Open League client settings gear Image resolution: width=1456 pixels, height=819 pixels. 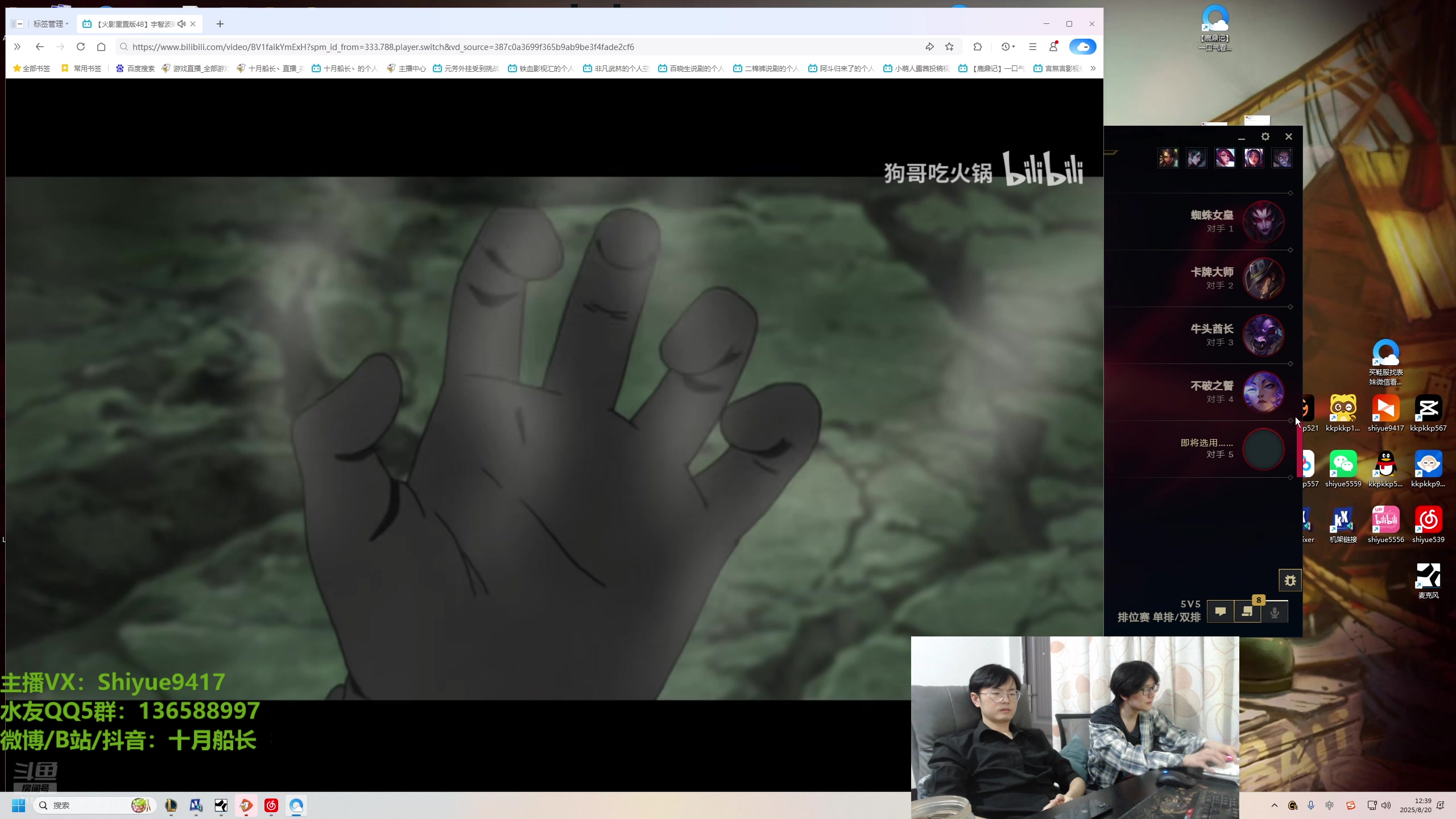[x=1265, y=136]
